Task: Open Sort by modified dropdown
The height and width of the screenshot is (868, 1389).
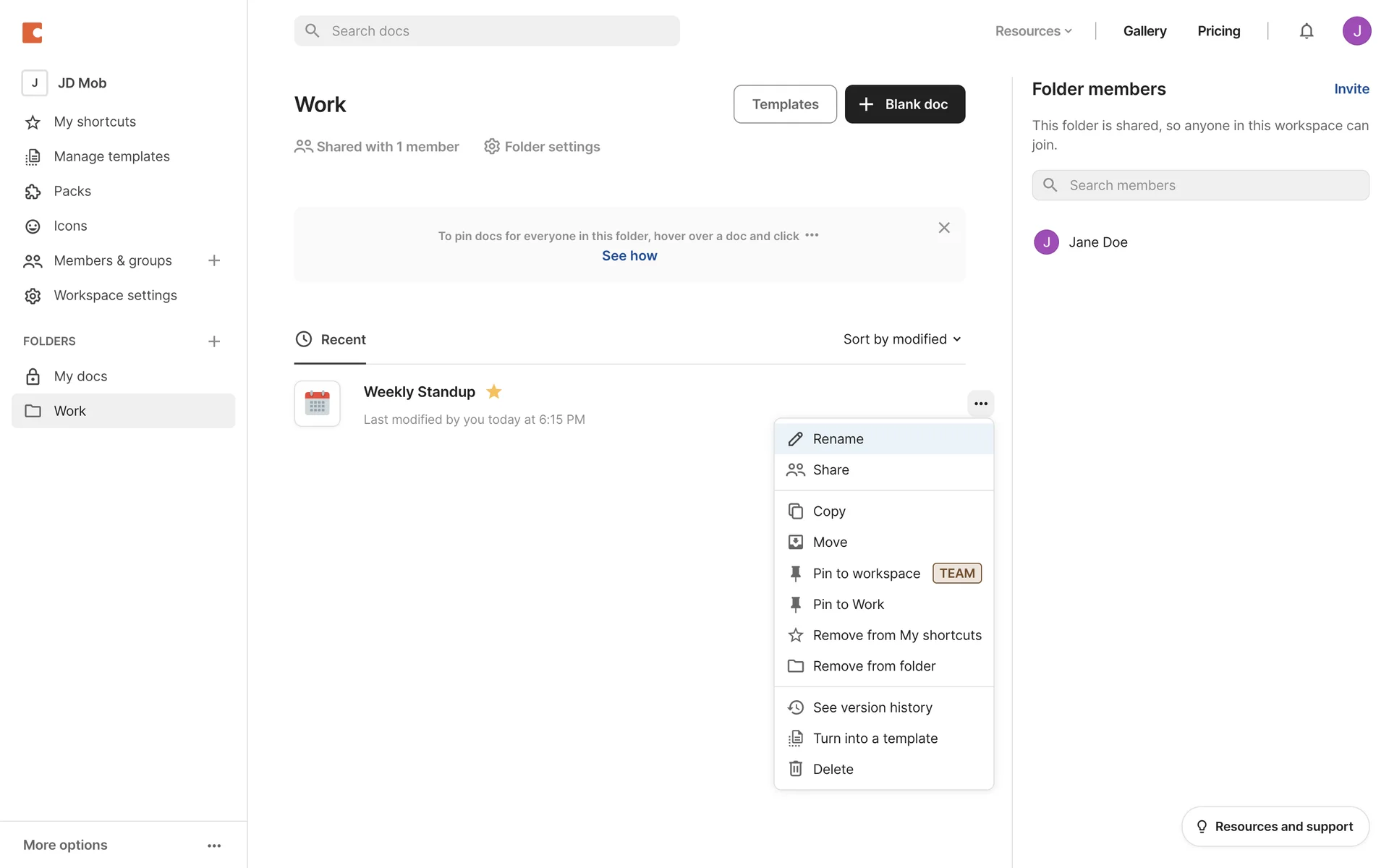Action: tap(901, 339)
